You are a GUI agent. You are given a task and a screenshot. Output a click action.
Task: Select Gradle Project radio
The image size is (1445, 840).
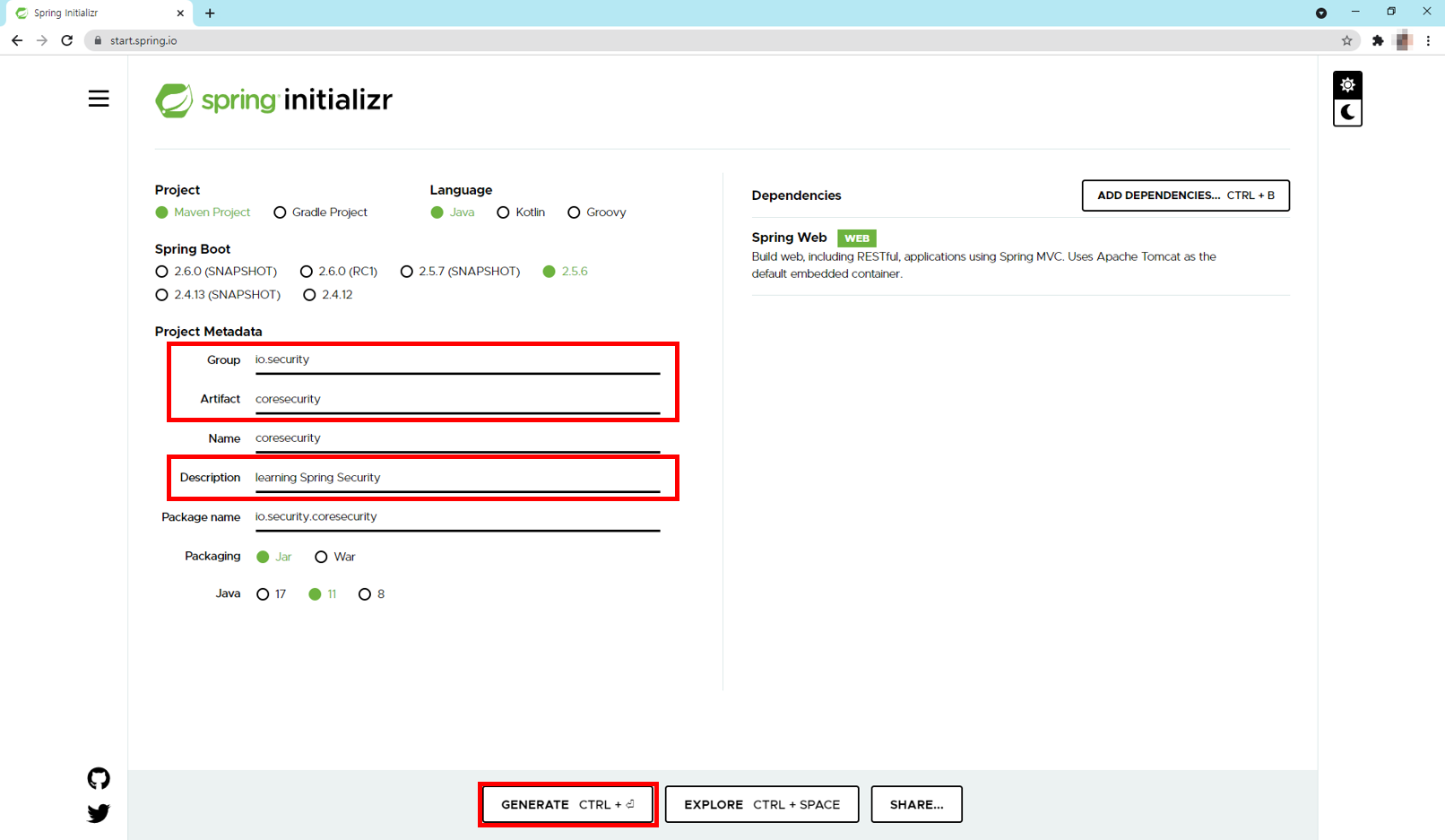coord(320,212)
